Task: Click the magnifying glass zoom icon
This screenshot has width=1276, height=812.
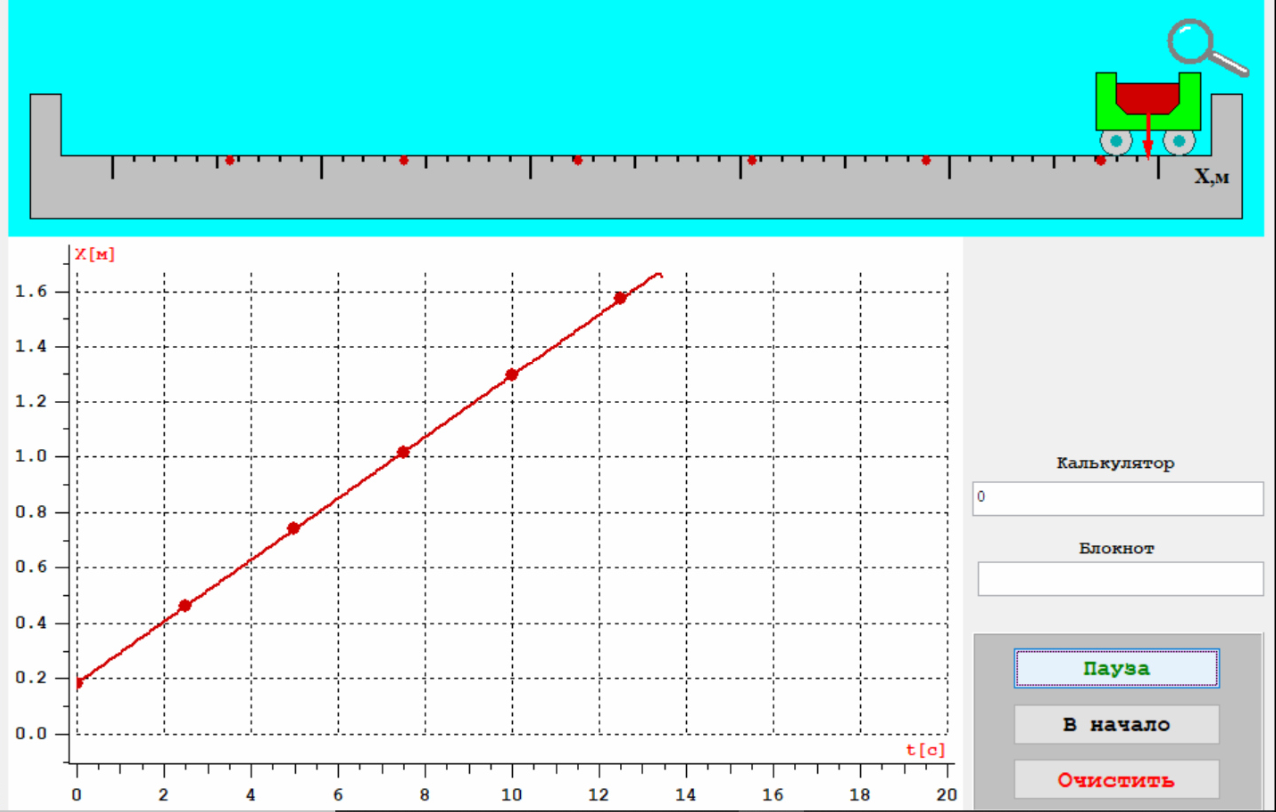Action: tap(1208, 48)
